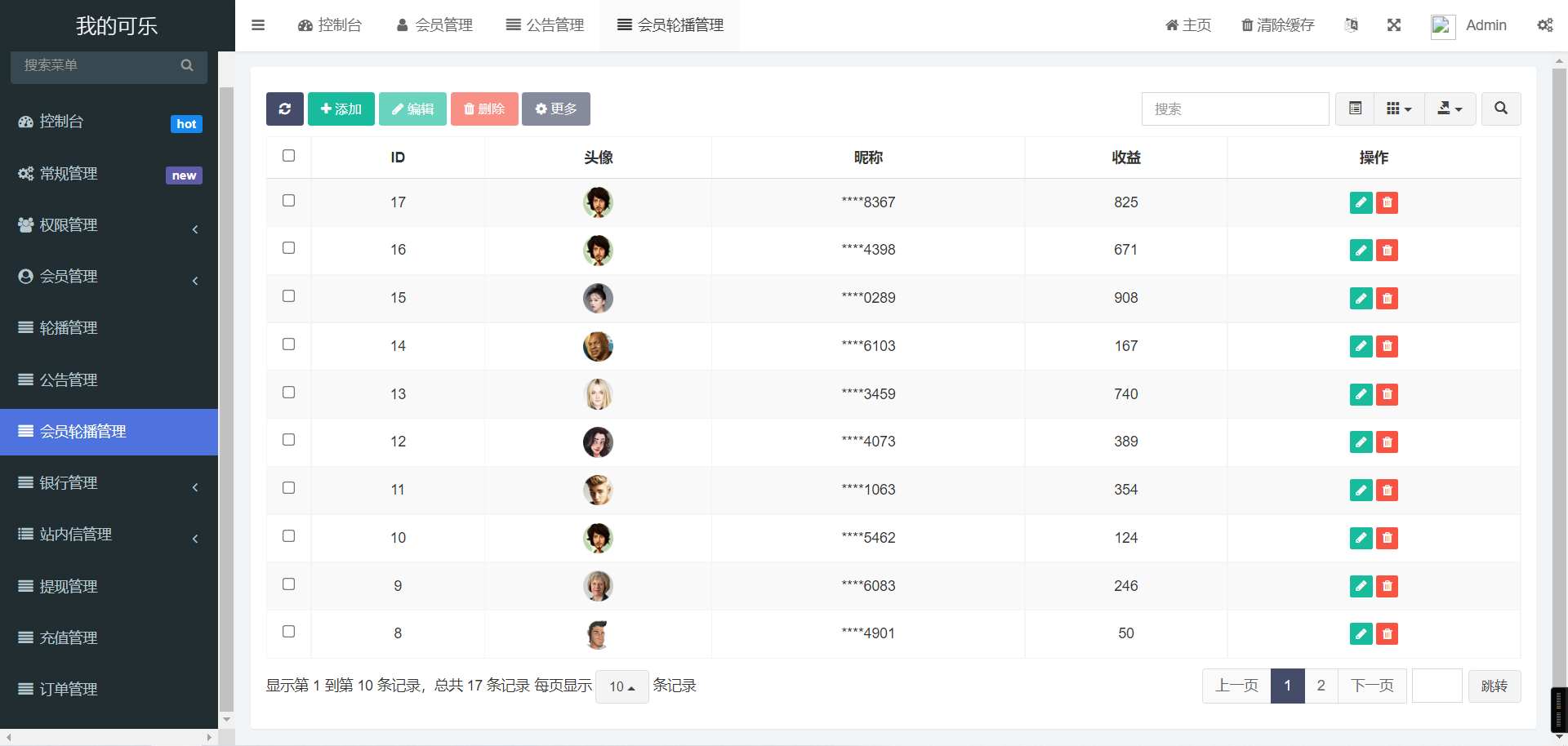Tick the checkbox for row ID 15

pos(288,296)
